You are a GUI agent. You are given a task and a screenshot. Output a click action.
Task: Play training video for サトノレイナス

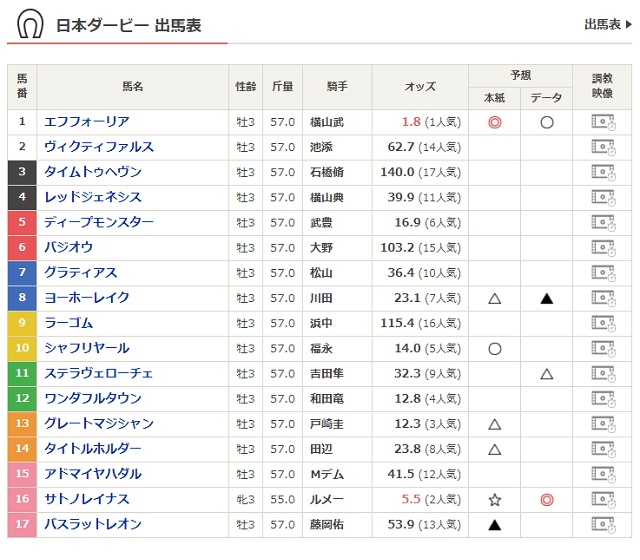pyautogui.click(x=602, y=499)
